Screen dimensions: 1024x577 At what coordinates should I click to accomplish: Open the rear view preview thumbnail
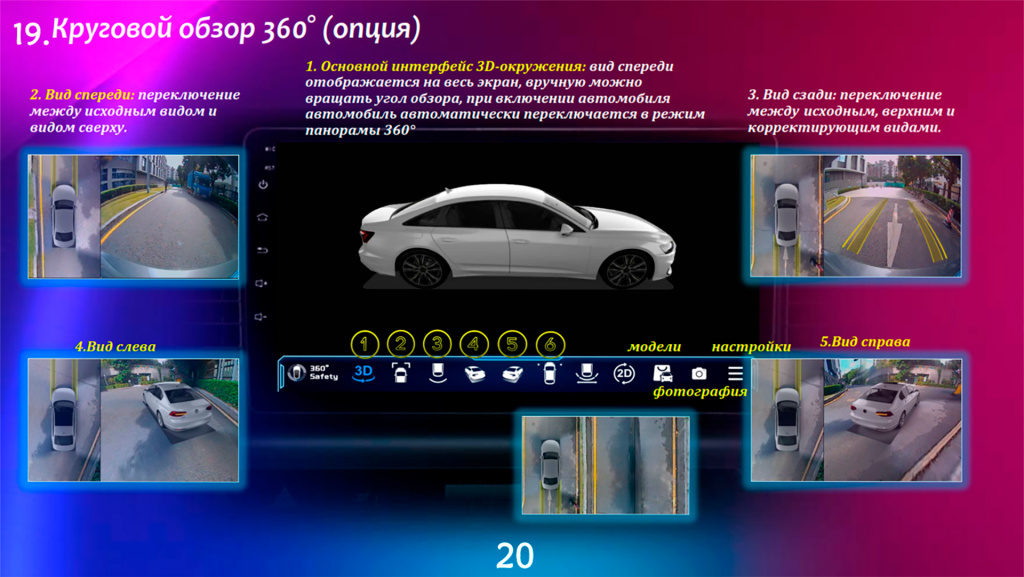pyautogui.click(x=858, y=216)
